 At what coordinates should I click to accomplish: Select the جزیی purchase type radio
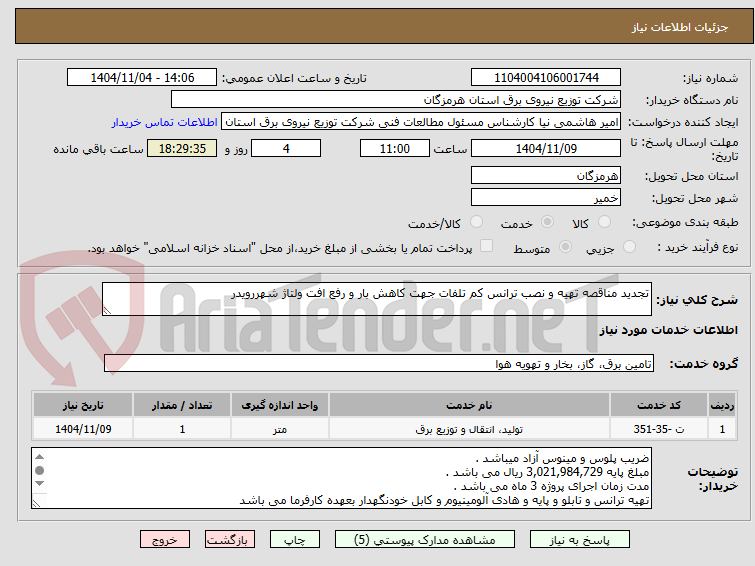[x=629, y=247]
